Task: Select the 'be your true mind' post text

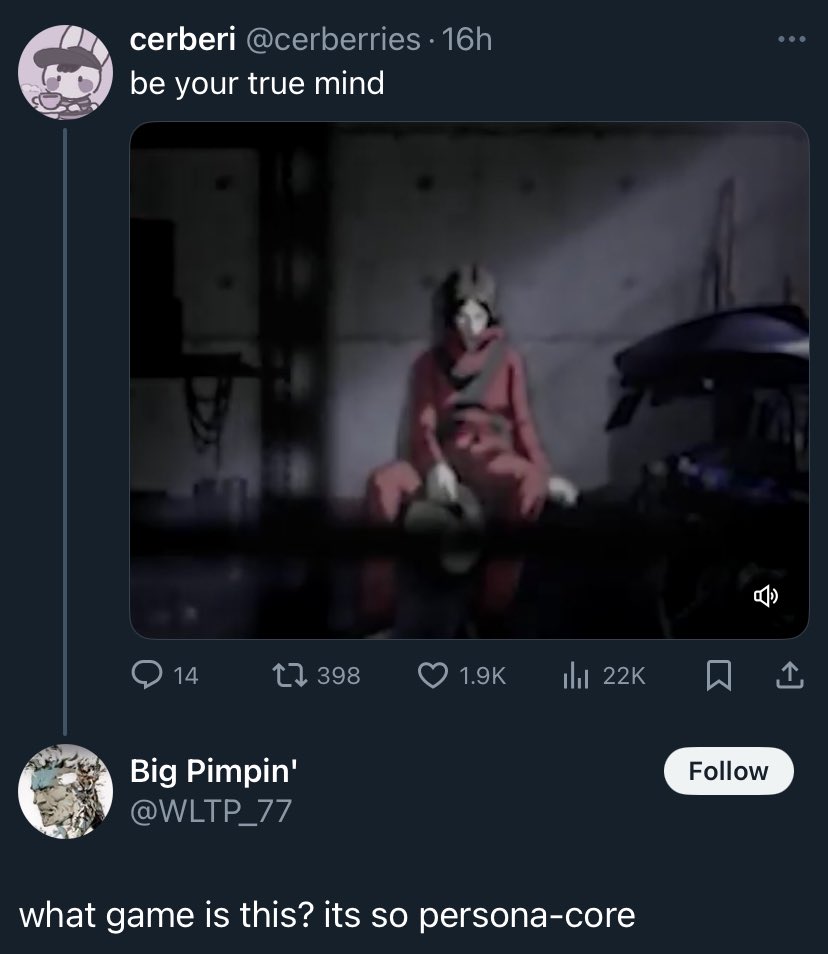Action: (257, 84)
